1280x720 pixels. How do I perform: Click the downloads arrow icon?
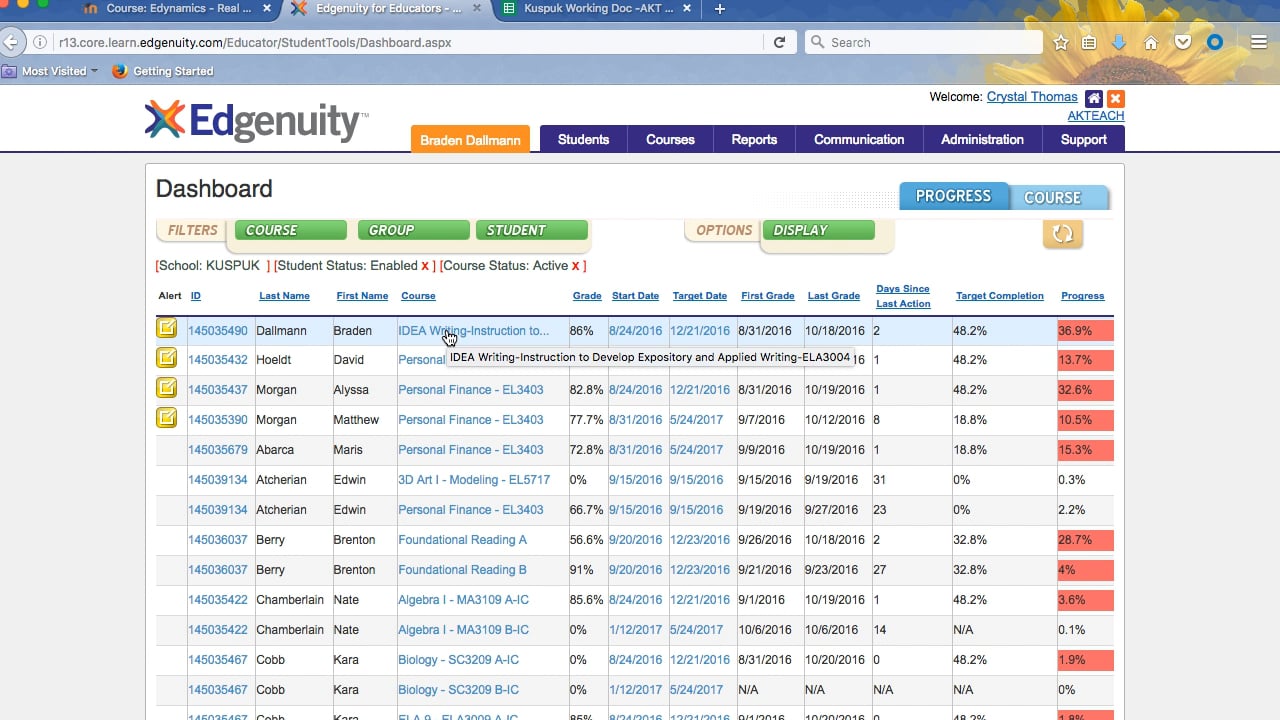click(x=1120, y=42)
